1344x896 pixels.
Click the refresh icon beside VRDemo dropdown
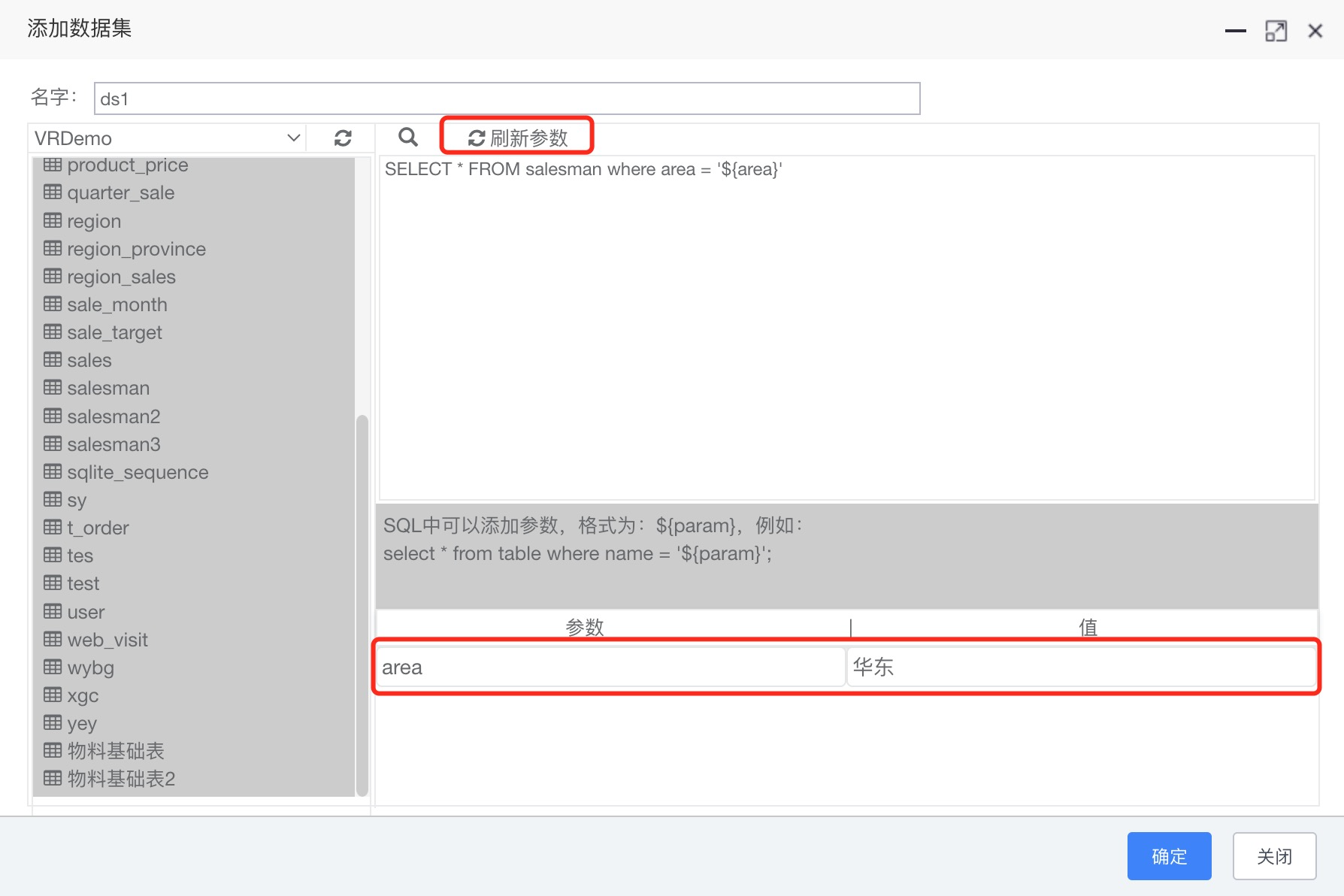tap(343, 138)
